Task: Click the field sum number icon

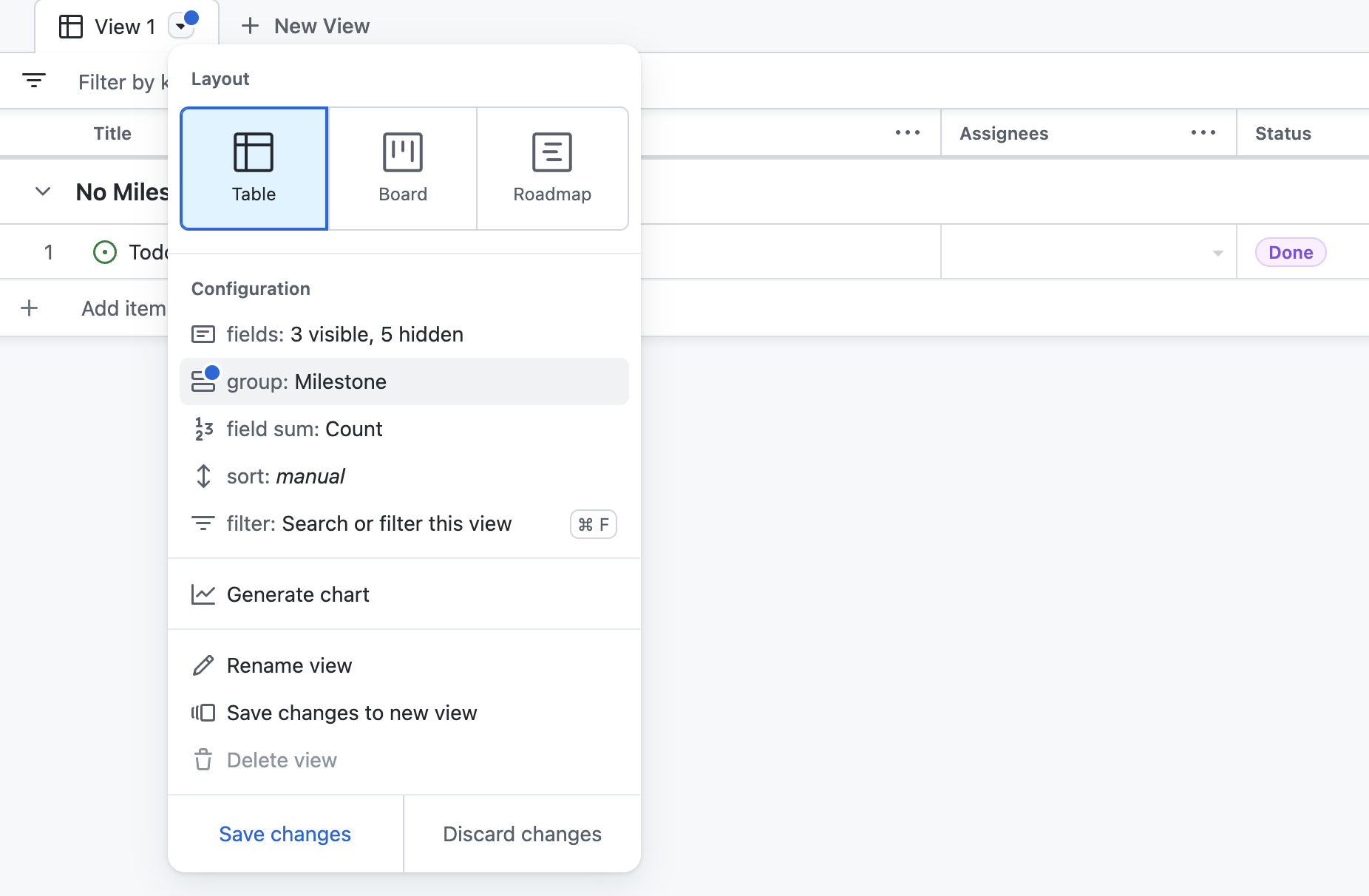Action: (x=203, y=429)
